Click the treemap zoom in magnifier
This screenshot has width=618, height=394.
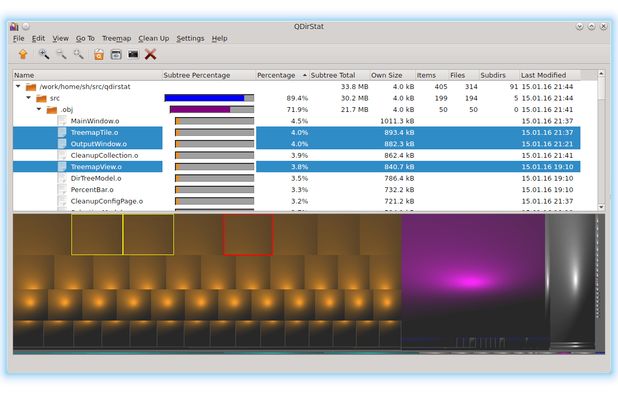tap(44, 54)
